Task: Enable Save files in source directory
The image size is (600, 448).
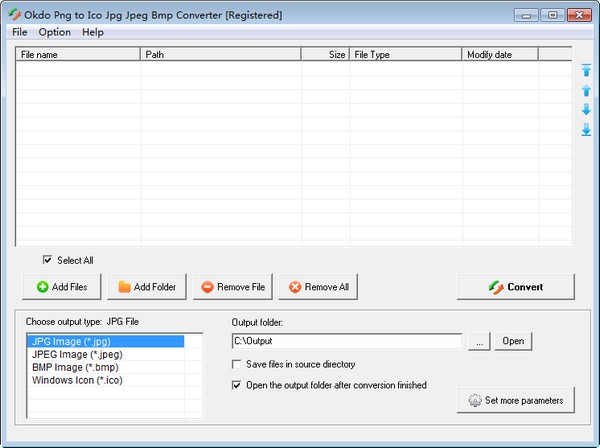Action: (237, 364)
